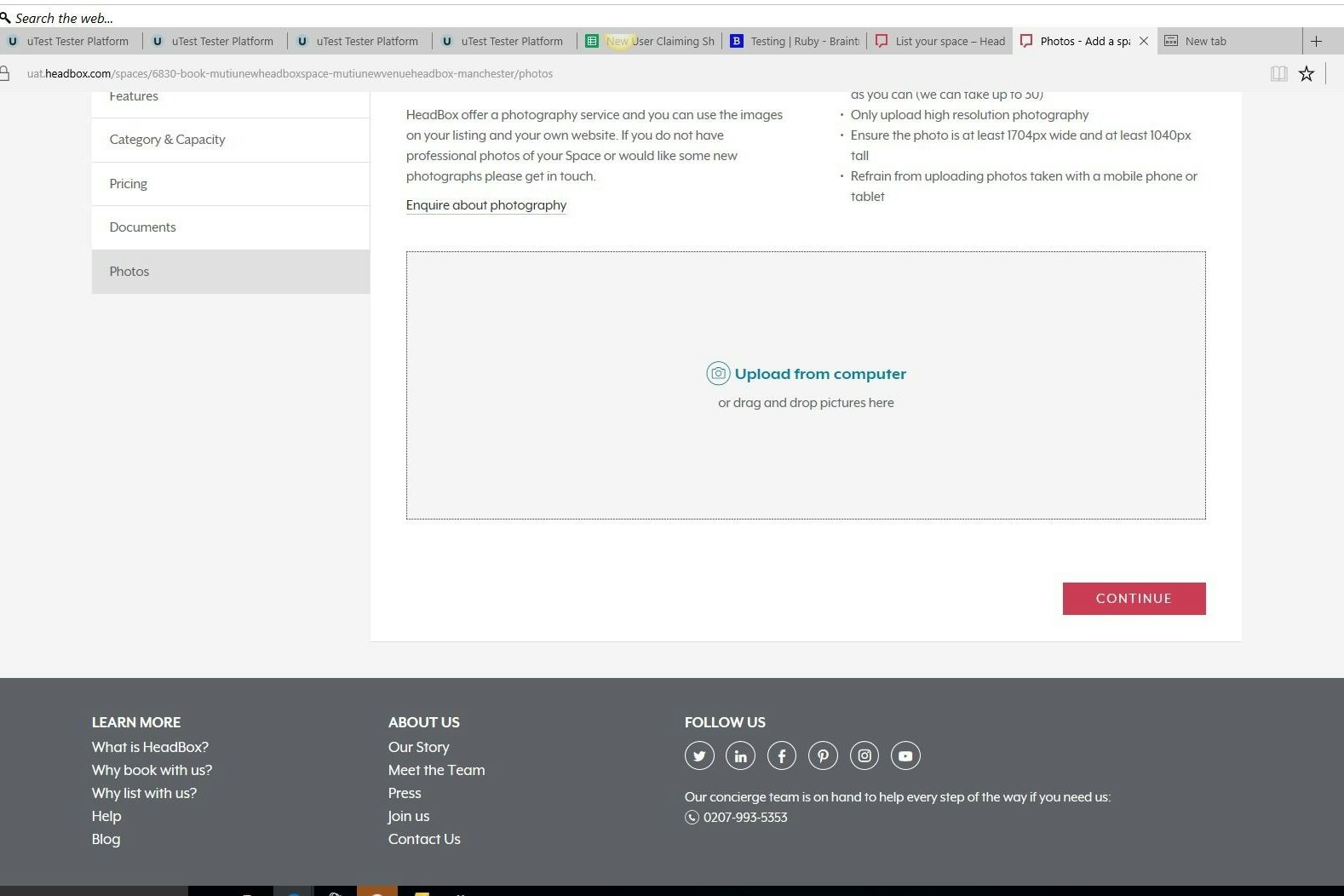Open the Pinterest social icon
1344x896 pixels.
click(823, 755)
